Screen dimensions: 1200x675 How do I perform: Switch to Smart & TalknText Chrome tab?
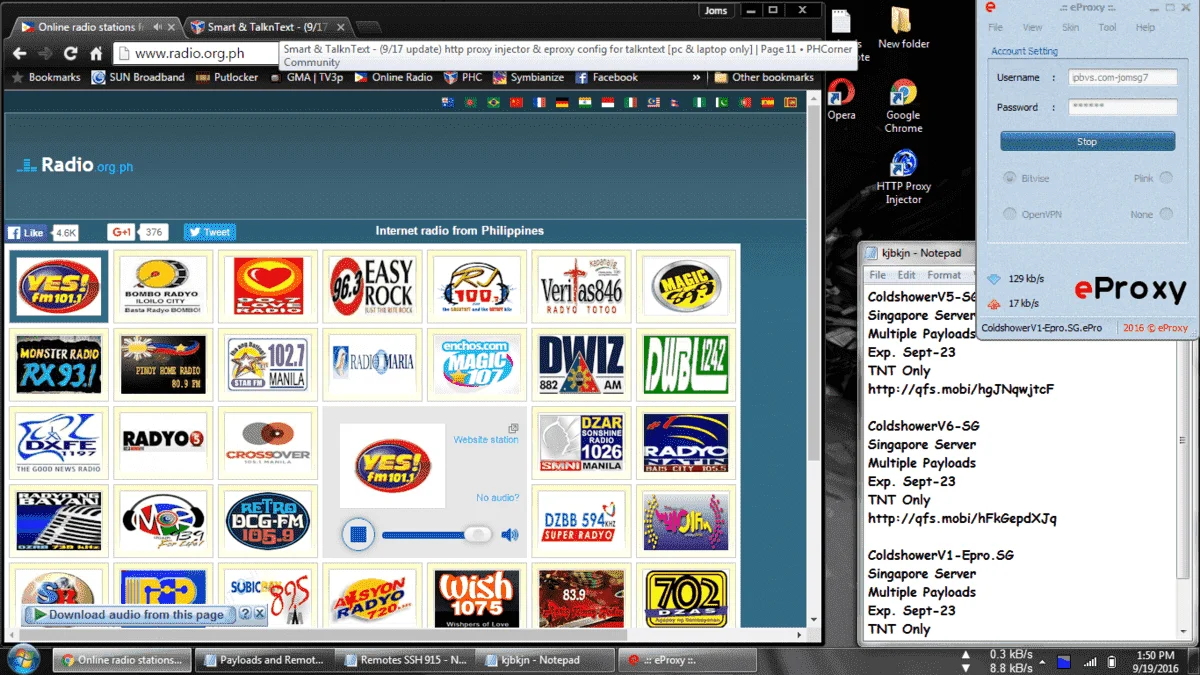(265, 27)
